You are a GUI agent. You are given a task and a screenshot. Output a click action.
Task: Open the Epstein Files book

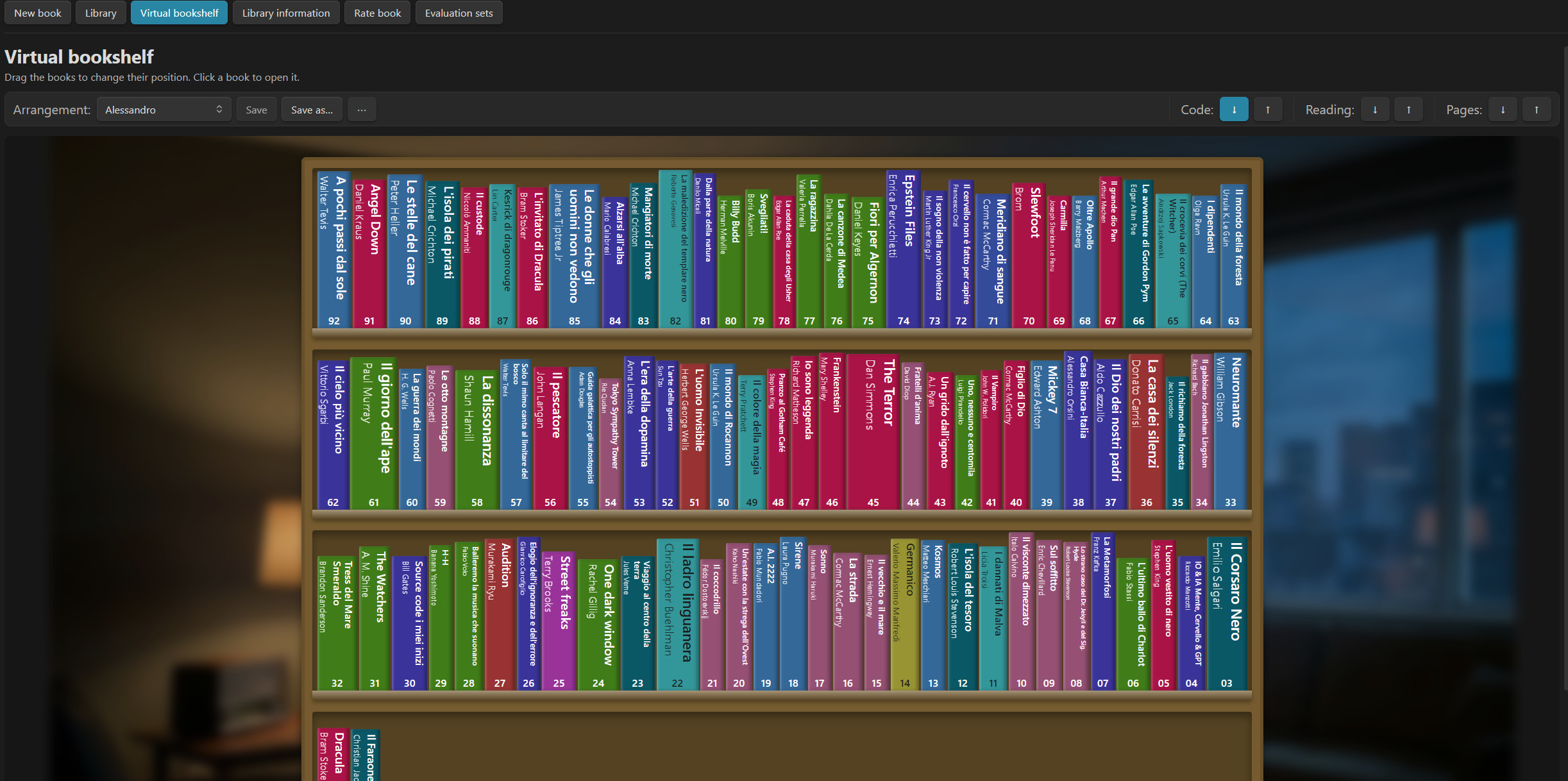pyautogui.click(x=904, y=249)
